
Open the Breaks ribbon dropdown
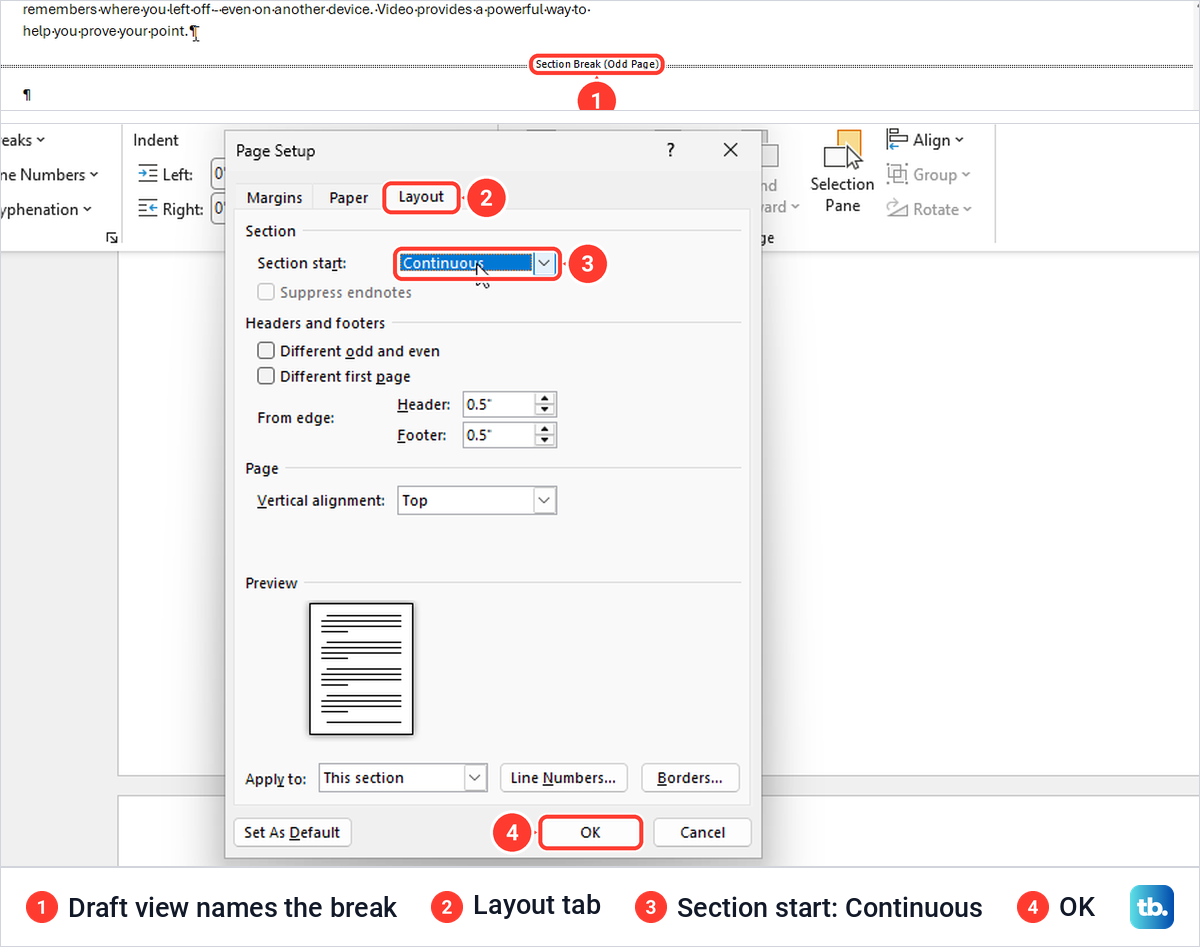click(23, 140)
